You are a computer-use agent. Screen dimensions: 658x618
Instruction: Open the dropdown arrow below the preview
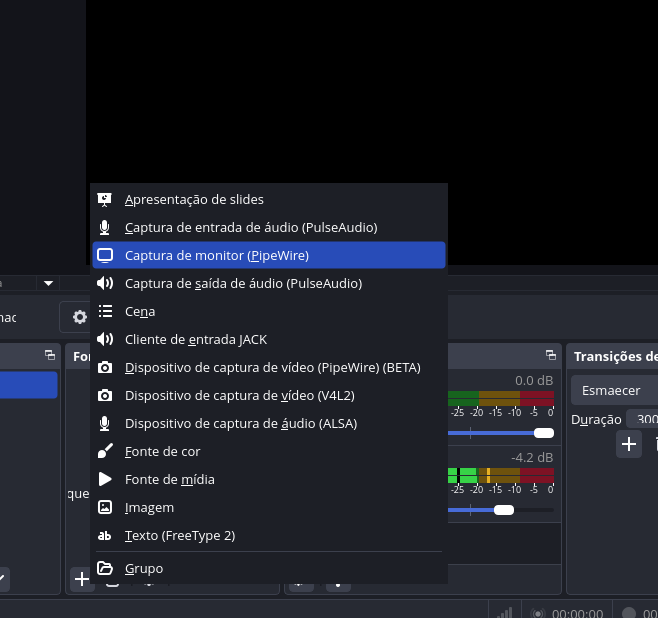click(x=49, y=284)
